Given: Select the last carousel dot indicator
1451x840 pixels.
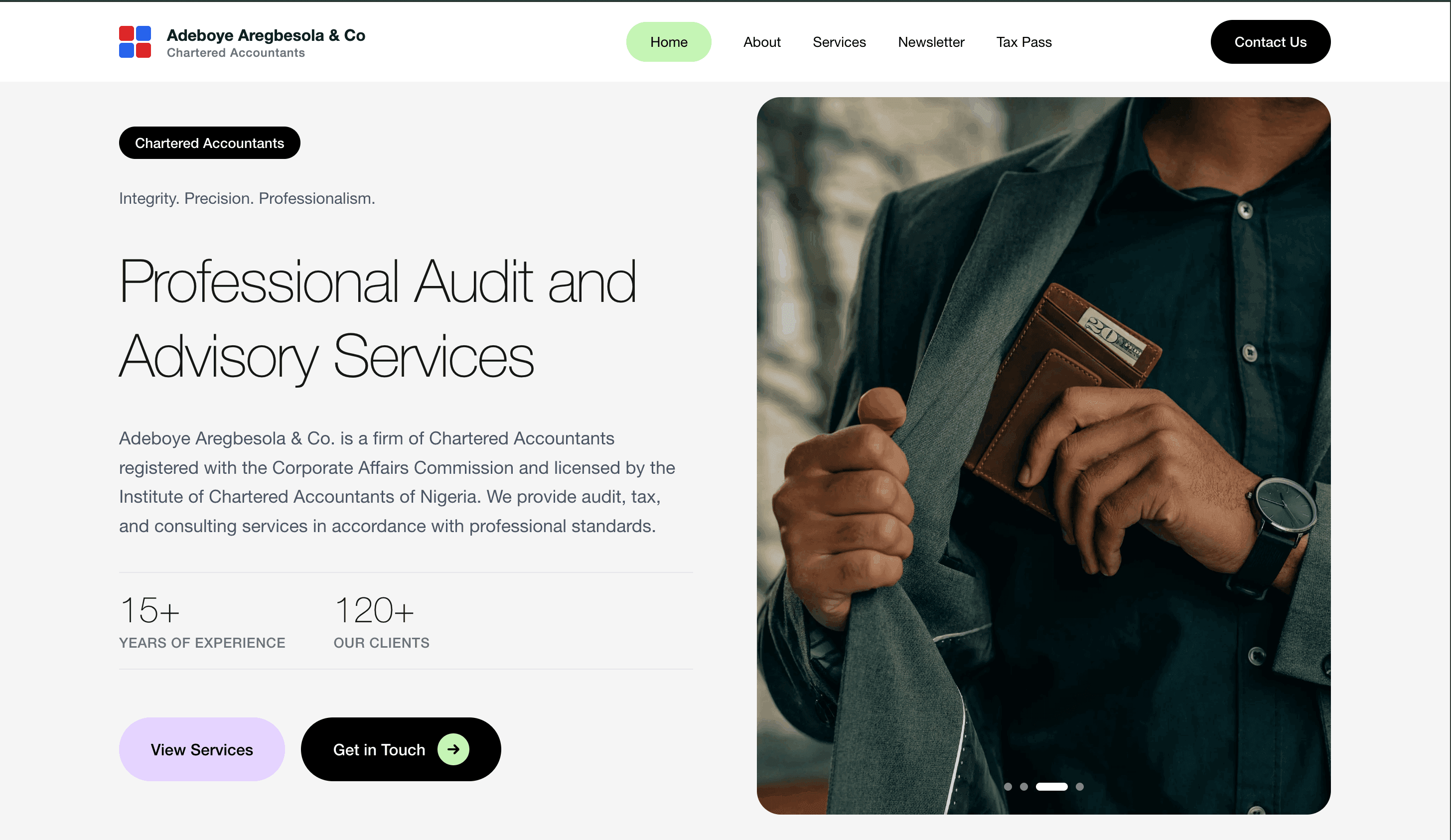Looking at the screenshot, I should (x=1080, y=787).
